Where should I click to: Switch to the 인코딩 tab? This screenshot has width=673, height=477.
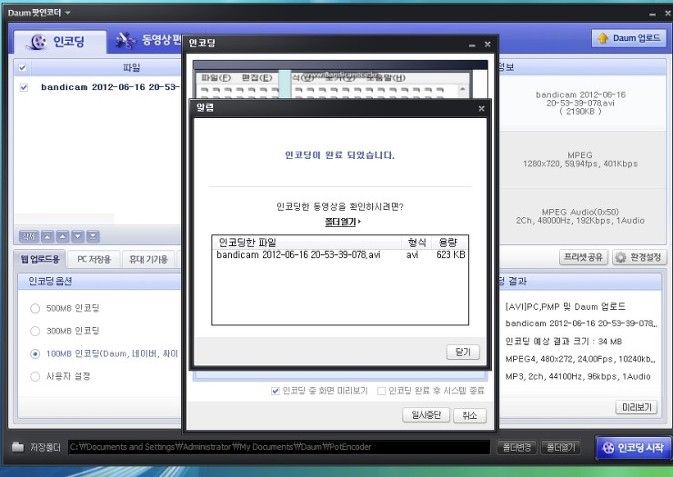[x=60, y=42]
